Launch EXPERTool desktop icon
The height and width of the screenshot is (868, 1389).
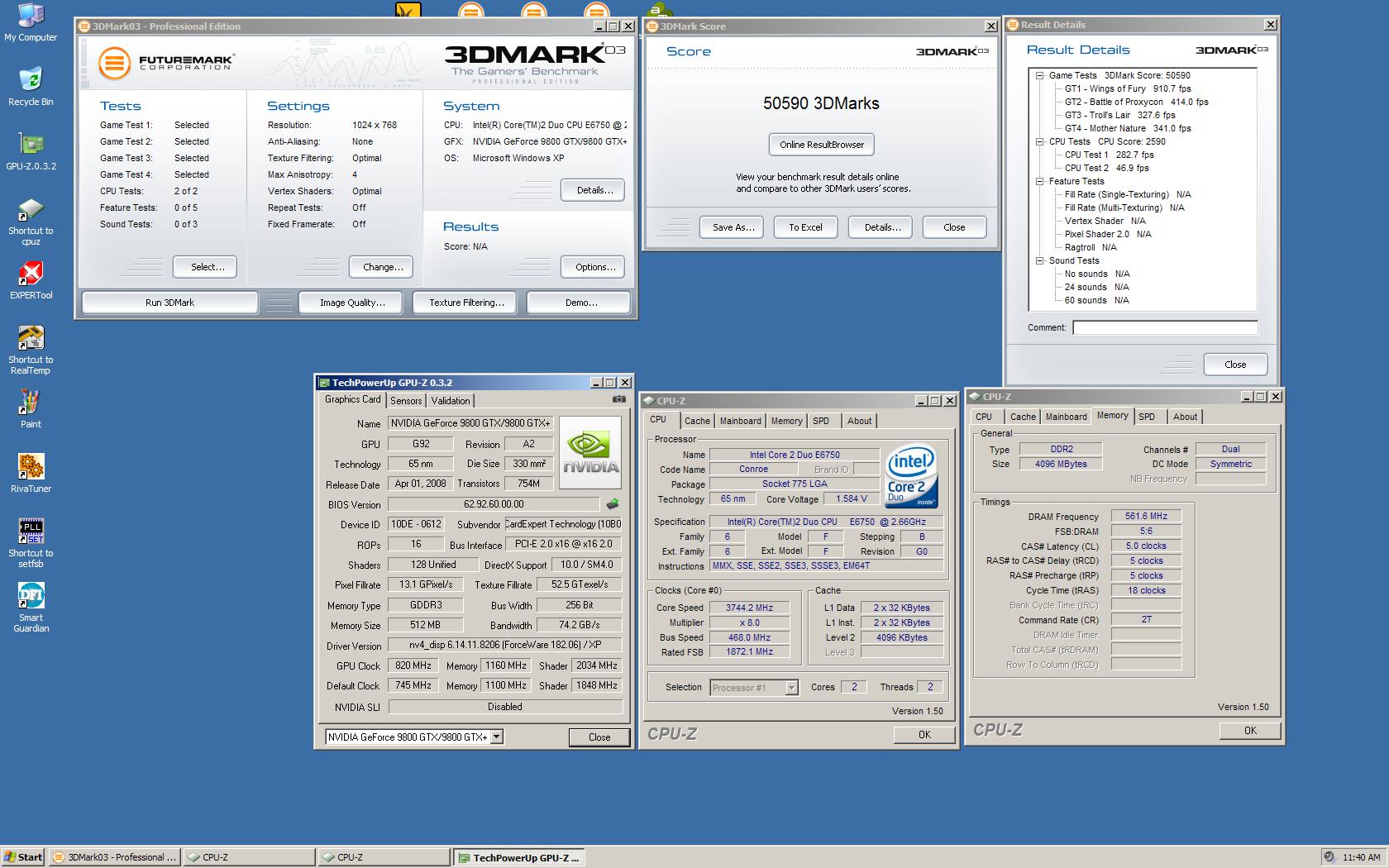(31, 280)
